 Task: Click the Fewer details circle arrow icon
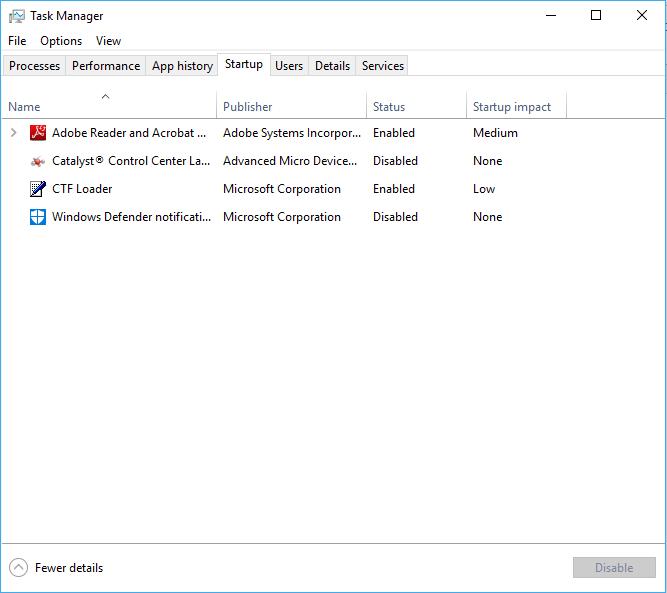18,567
